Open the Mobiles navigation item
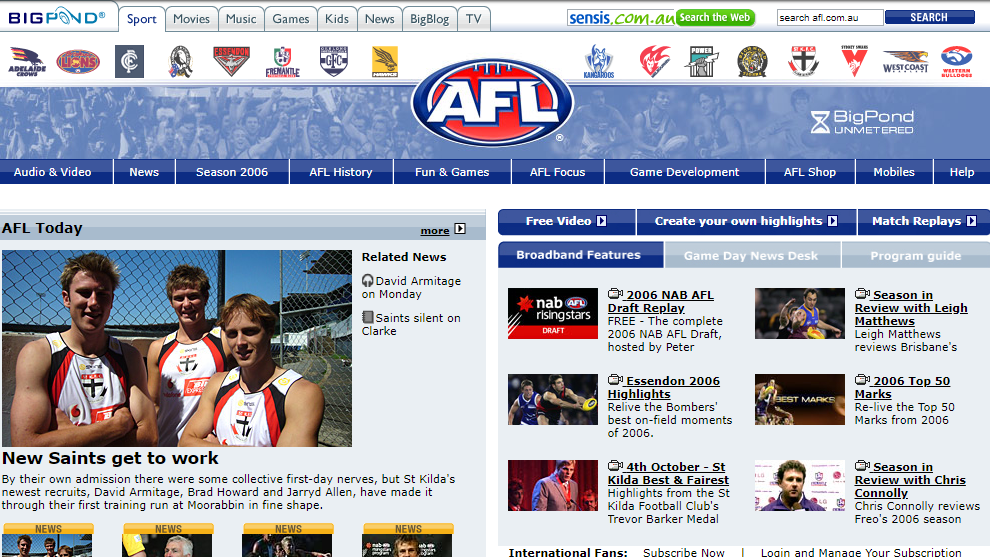Viewport: 990px width, 557px height. [894, 172]
